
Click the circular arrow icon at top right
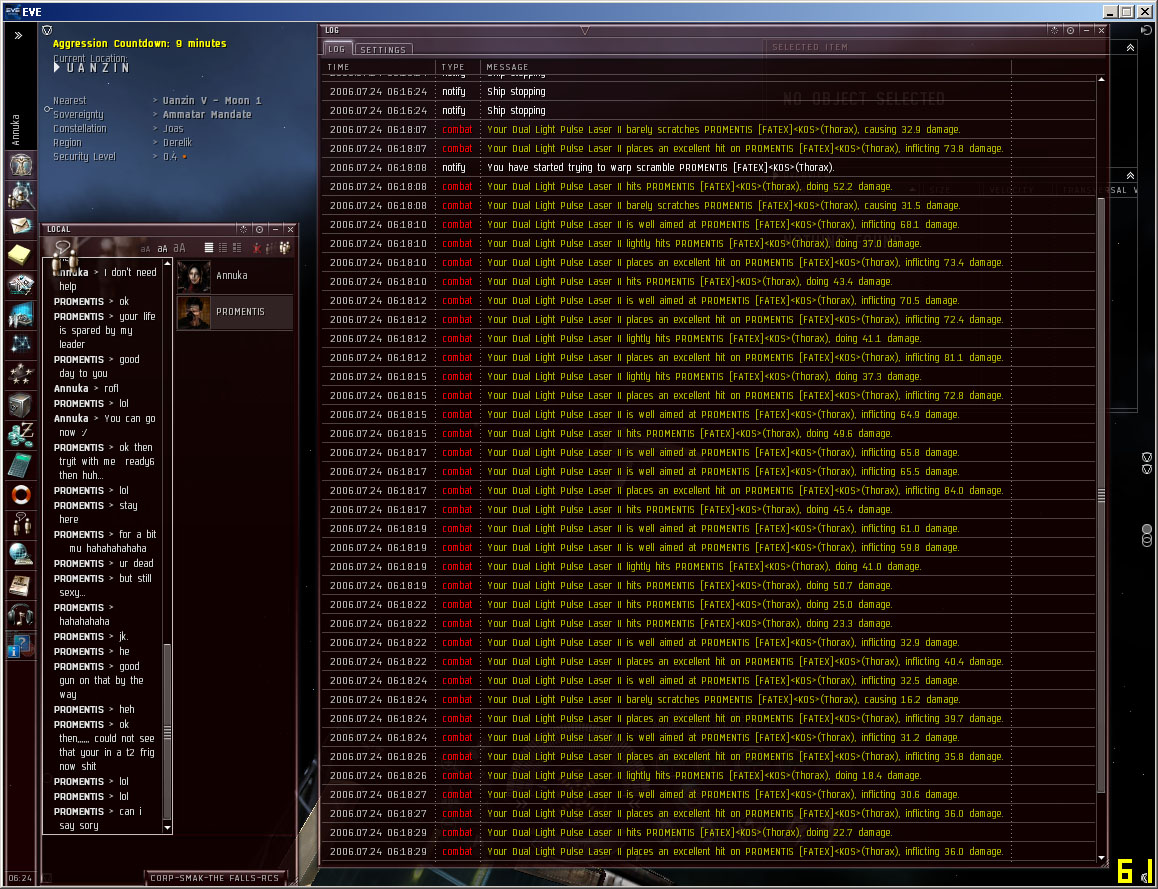(1146, 30)
